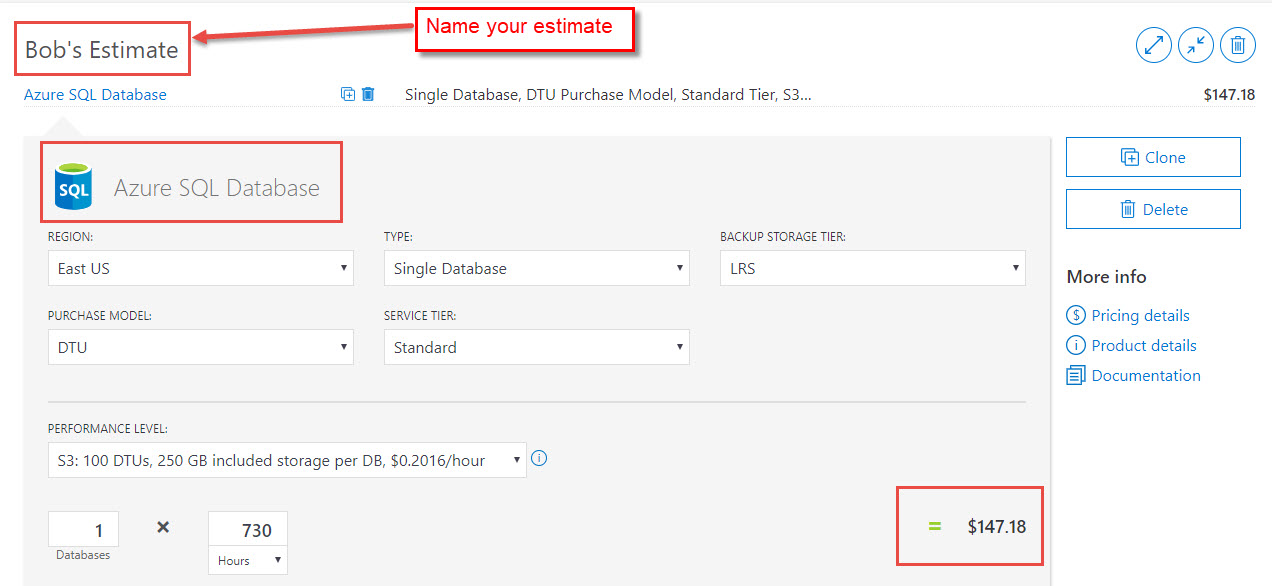1272x586 pixels.
Task: Click the More info heading
Action: pyautogui.click(x=1106, y=276)
